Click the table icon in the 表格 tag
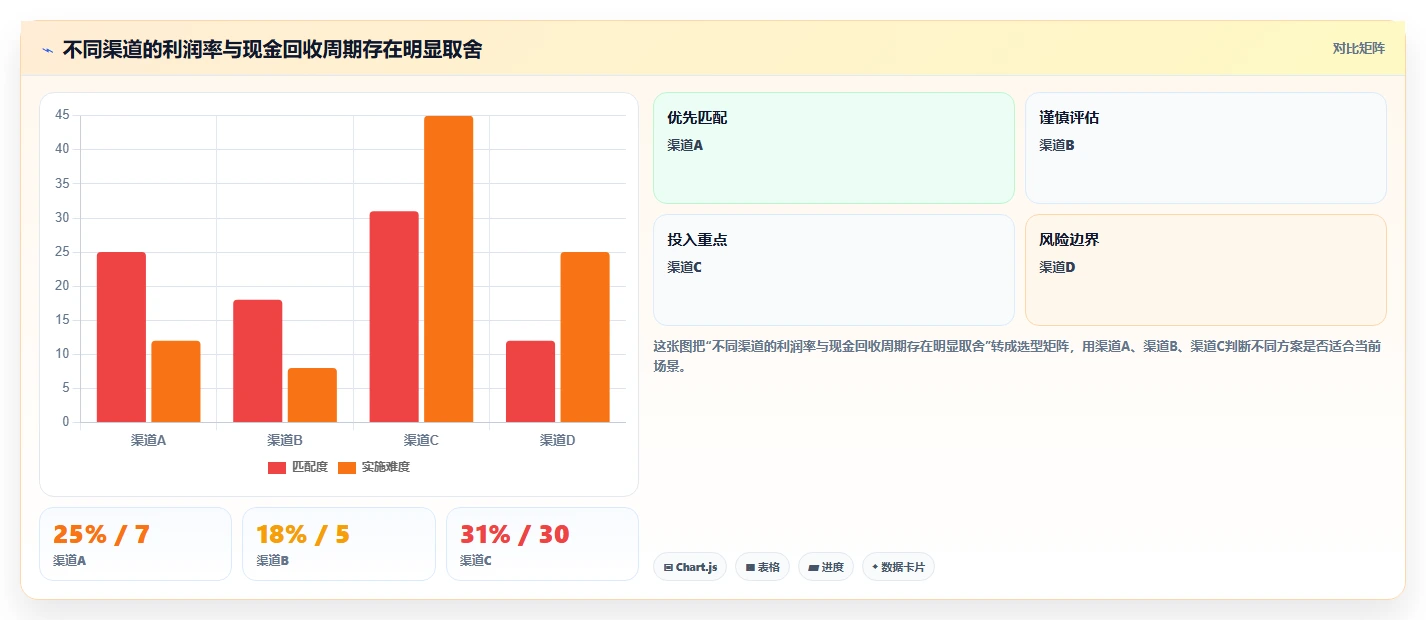Screen dimensions: 1426x620 click(750, 567)
